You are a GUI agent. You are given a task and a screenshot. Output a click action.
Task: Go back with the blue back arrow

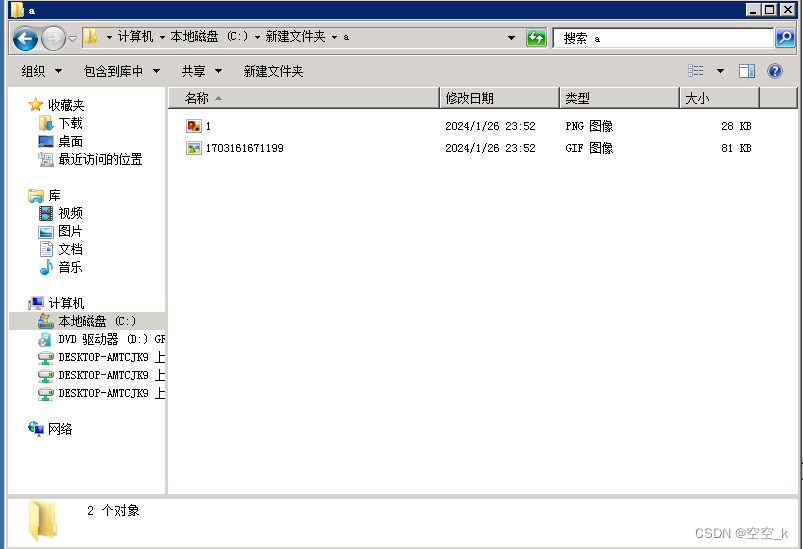point(25,38)
